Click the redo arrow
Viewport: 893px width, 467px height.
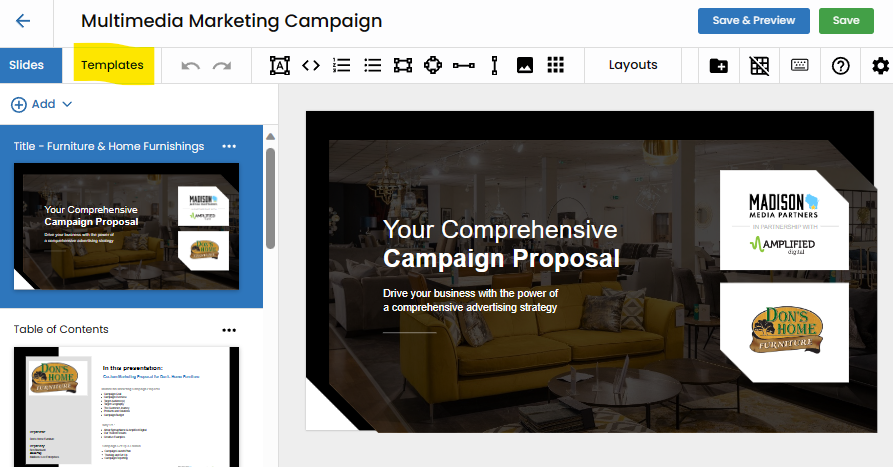[x=221, y=66]
